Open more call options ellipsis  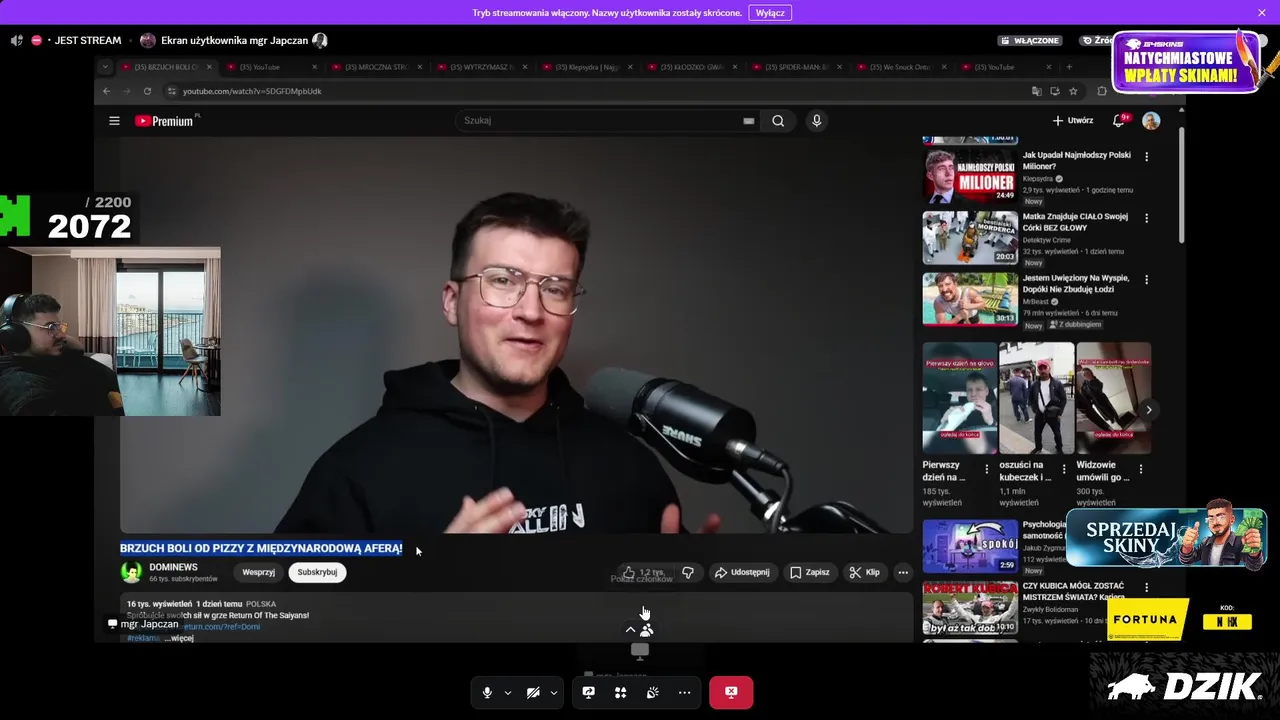pyautogui.click(x=685, y=692)
